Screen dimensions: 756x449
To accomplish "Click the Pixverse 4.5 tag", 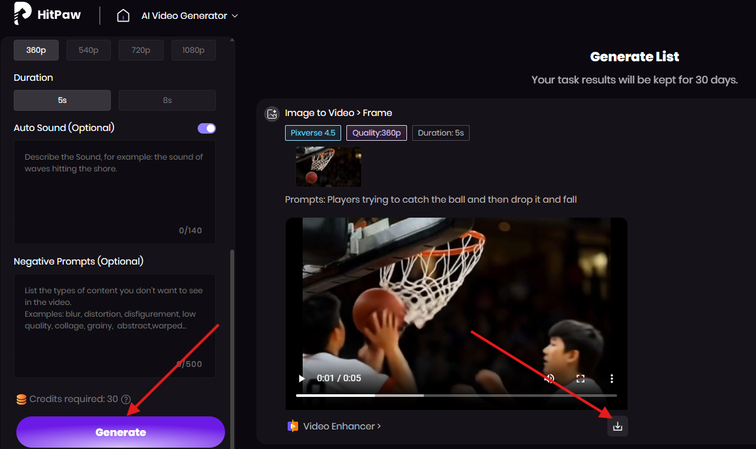I will (x=313, y=133).
